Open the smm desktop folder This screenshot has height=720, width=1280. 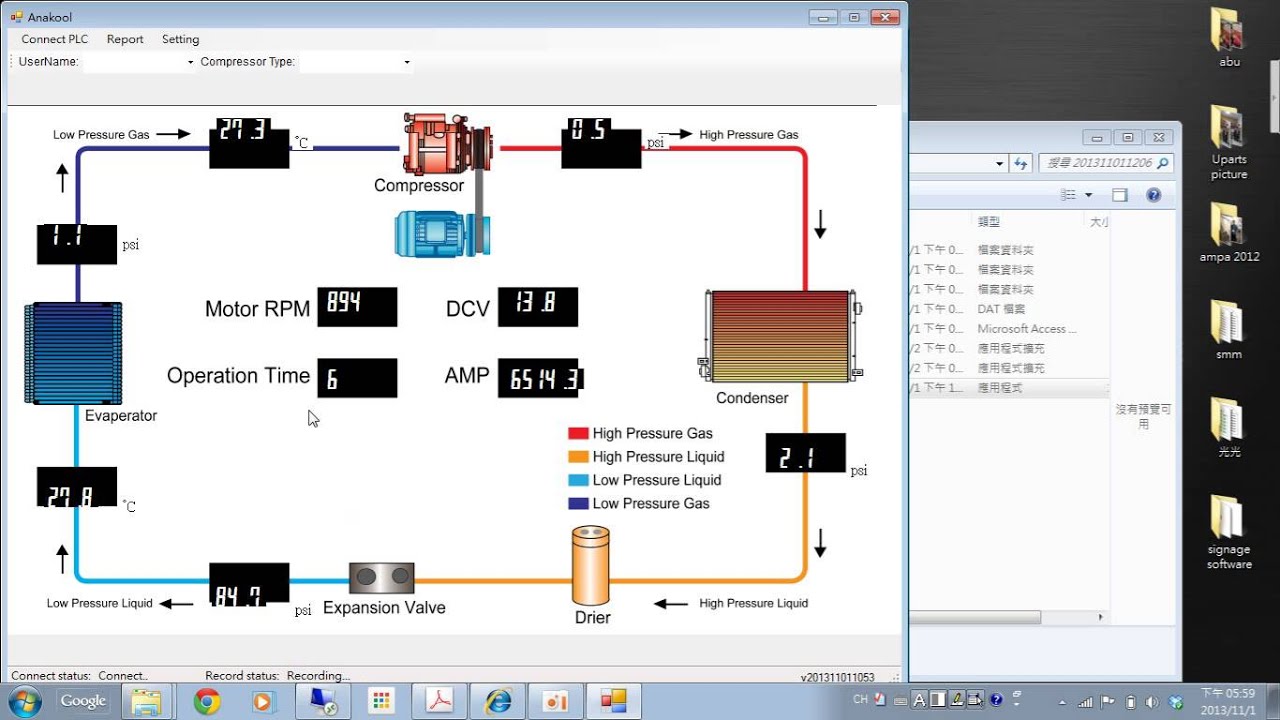[x=1229, y=329]
